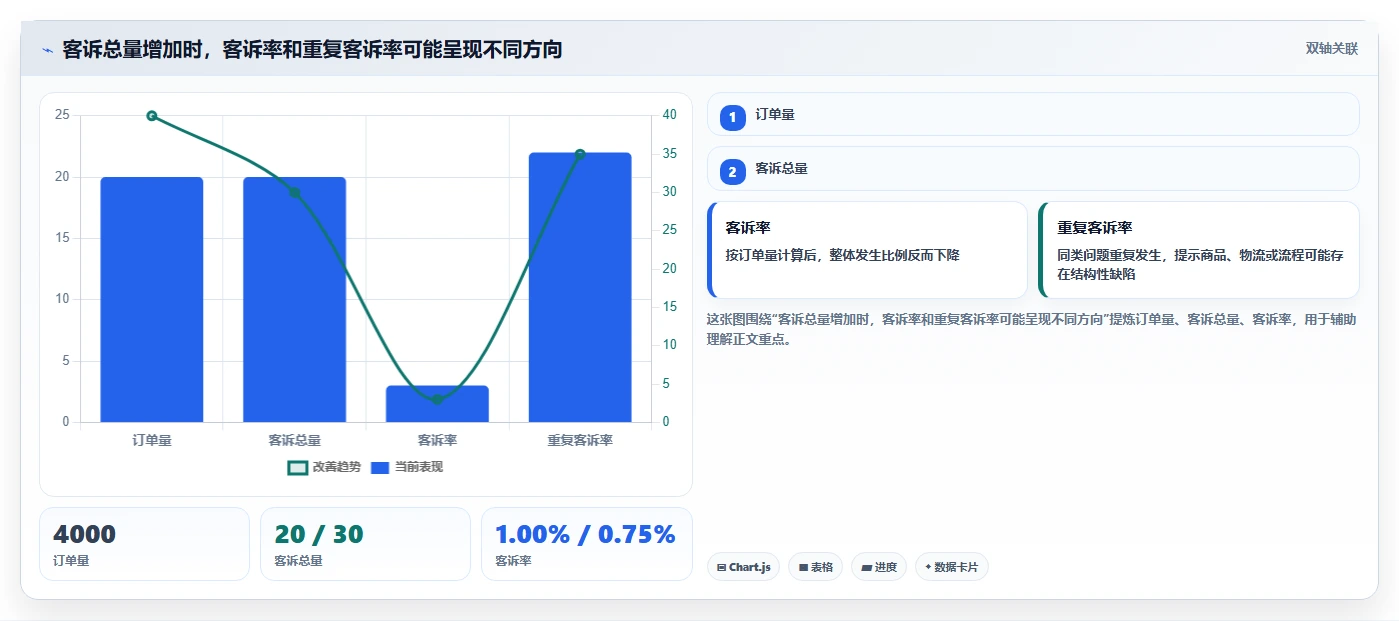The height and width of the screenshot is (621, 1399).
Task: Toggle the 改善趋势 legend item
Action: (x=323, y=467)
